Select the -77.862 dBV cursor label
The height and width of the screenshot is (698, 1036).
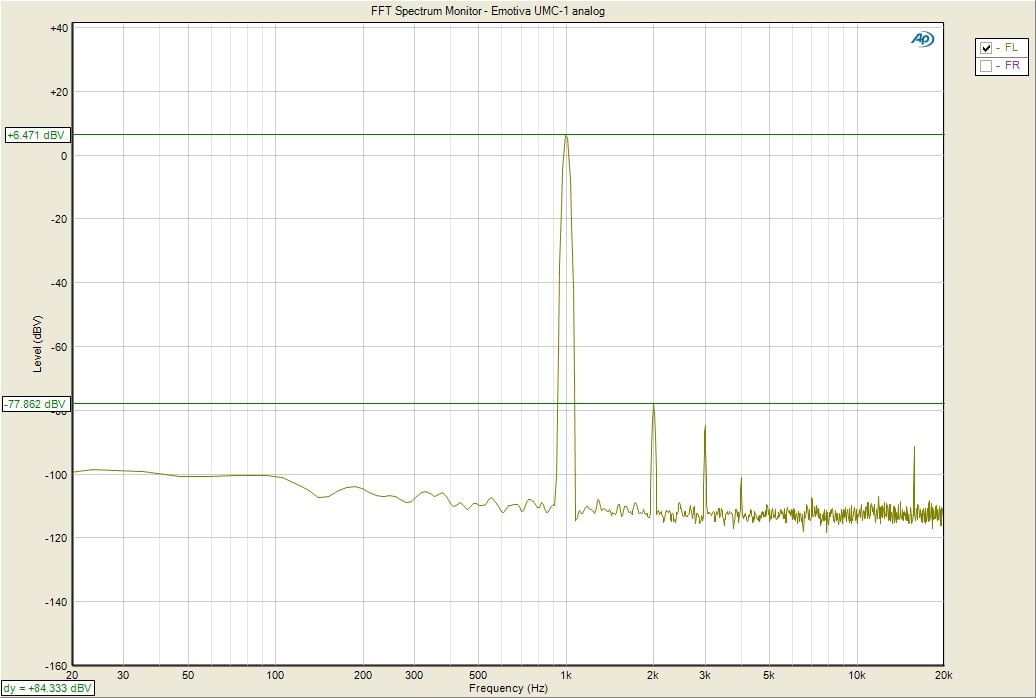(37, 404)
